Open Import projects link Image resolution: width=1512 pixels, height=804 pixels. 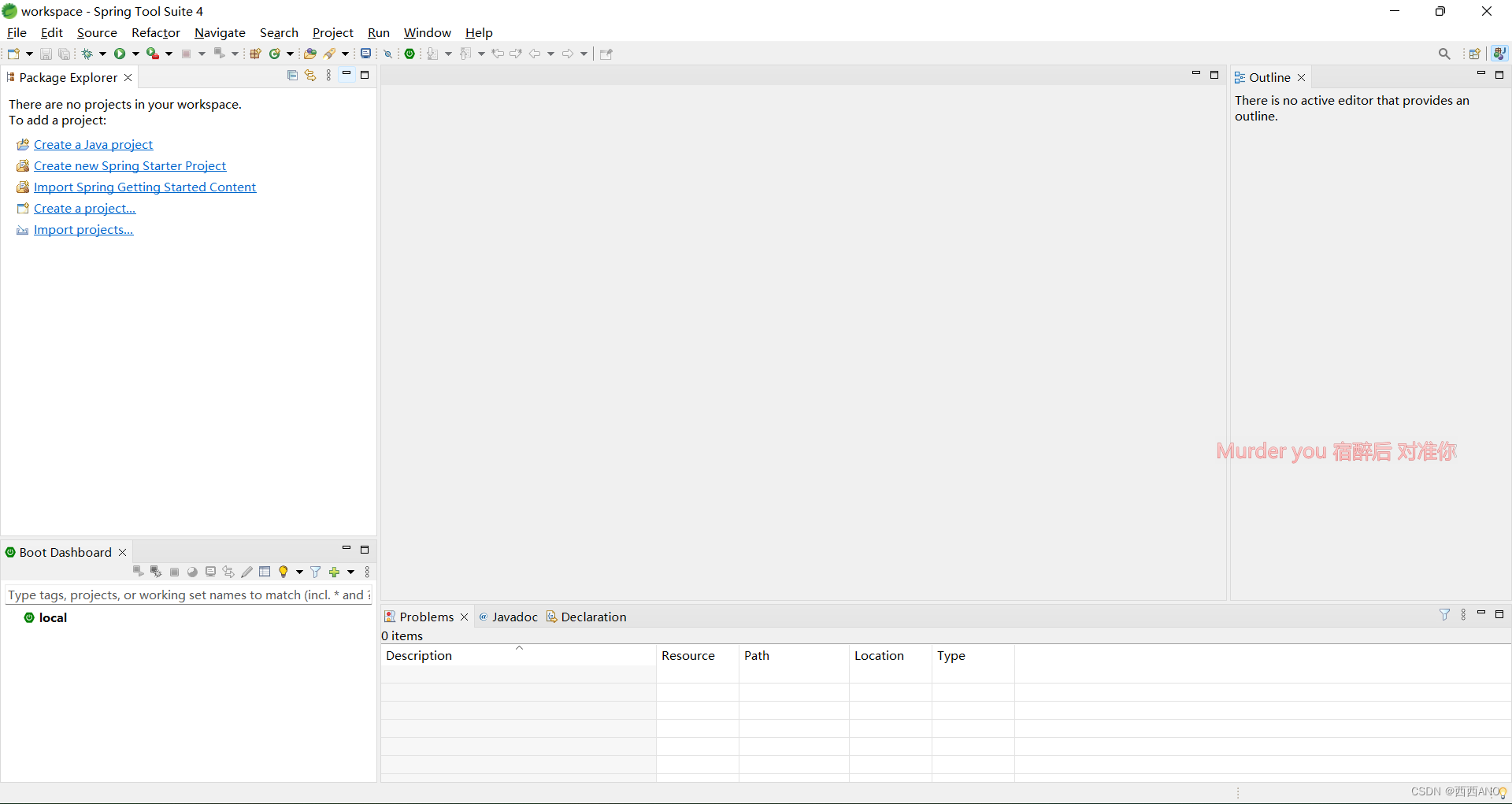pos(83,229)
